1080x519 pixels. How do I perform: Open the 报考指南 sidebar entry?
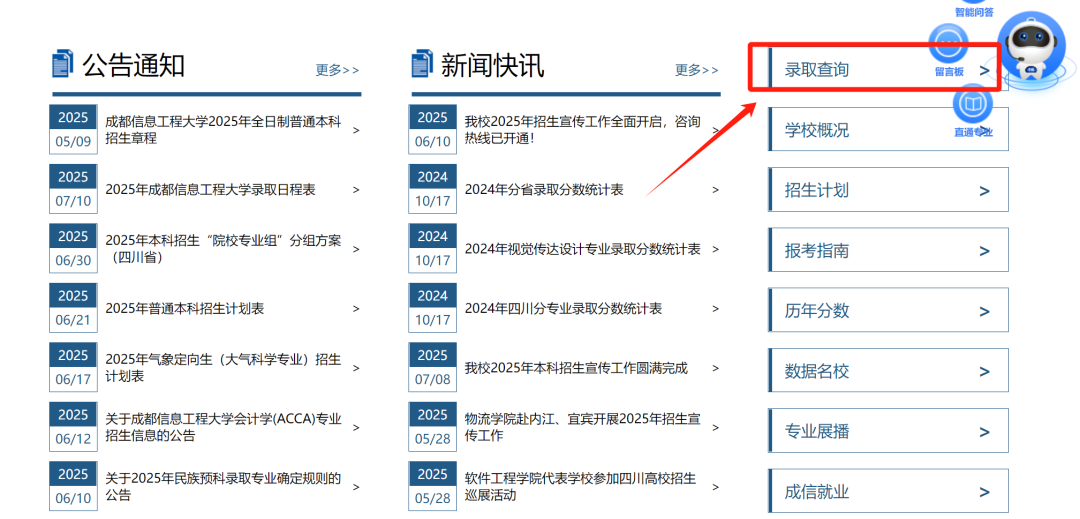[x=889, y=250]
